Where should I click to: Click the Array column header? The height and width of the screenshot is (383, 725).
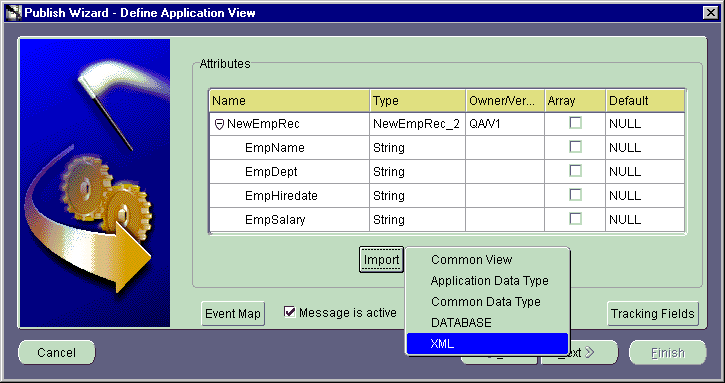pyautogui.click(x=575, y=101)
